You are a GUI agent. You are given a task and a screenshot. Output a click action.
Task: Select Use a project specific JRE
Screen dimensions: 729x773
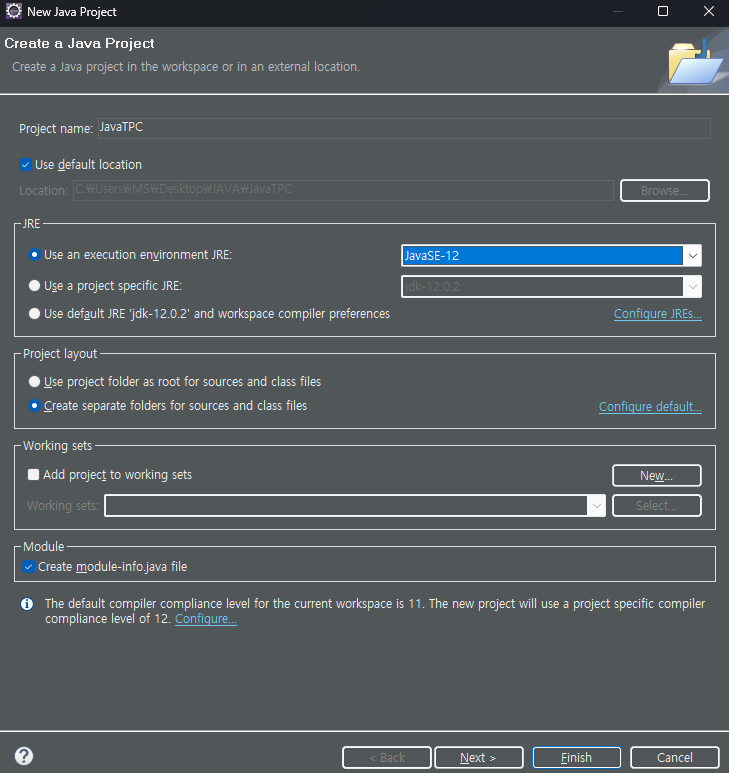tap(34, 286)
